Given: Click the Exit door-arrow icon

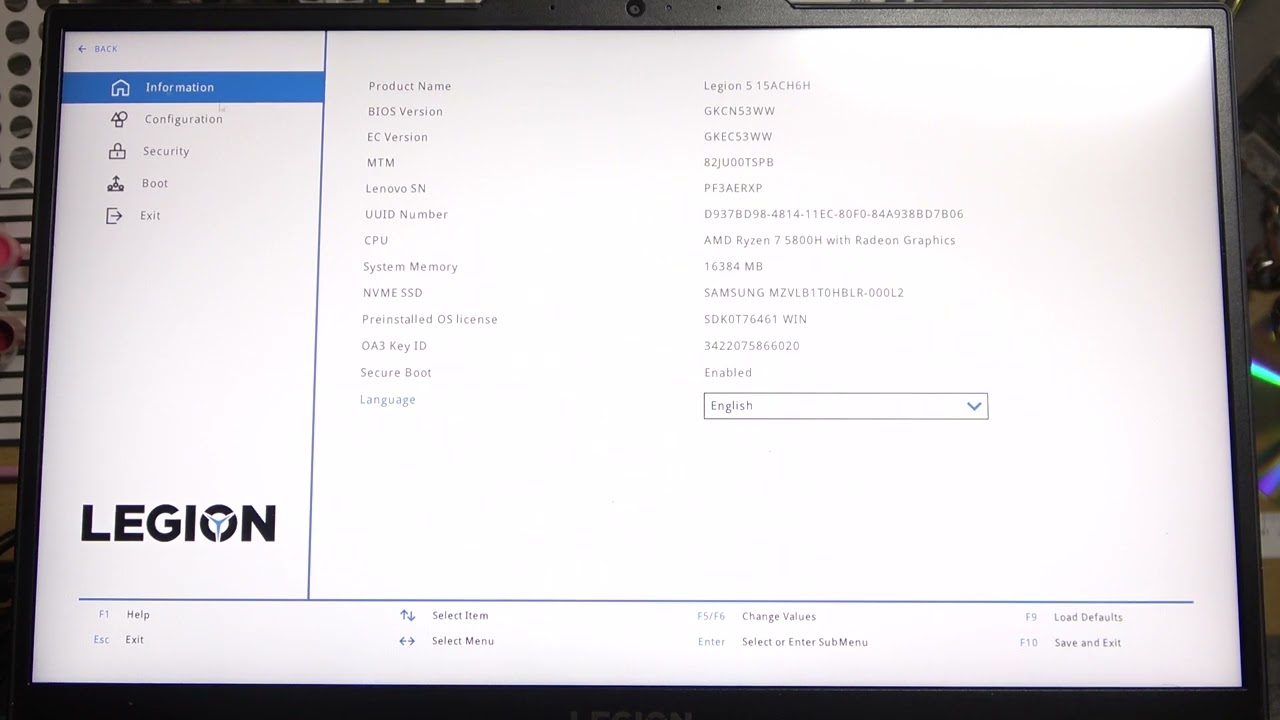Looking at the screenshot, I should [x=114, y=215].
